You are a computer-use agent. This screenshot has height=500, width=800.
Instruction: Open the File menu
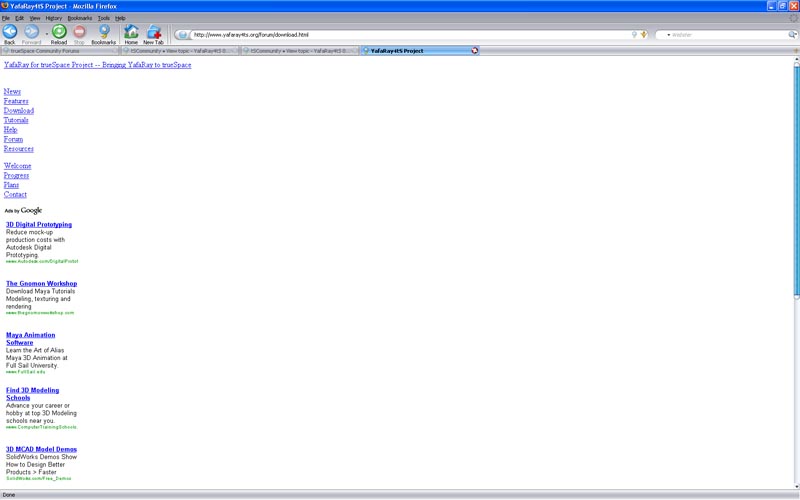(6, 18)
